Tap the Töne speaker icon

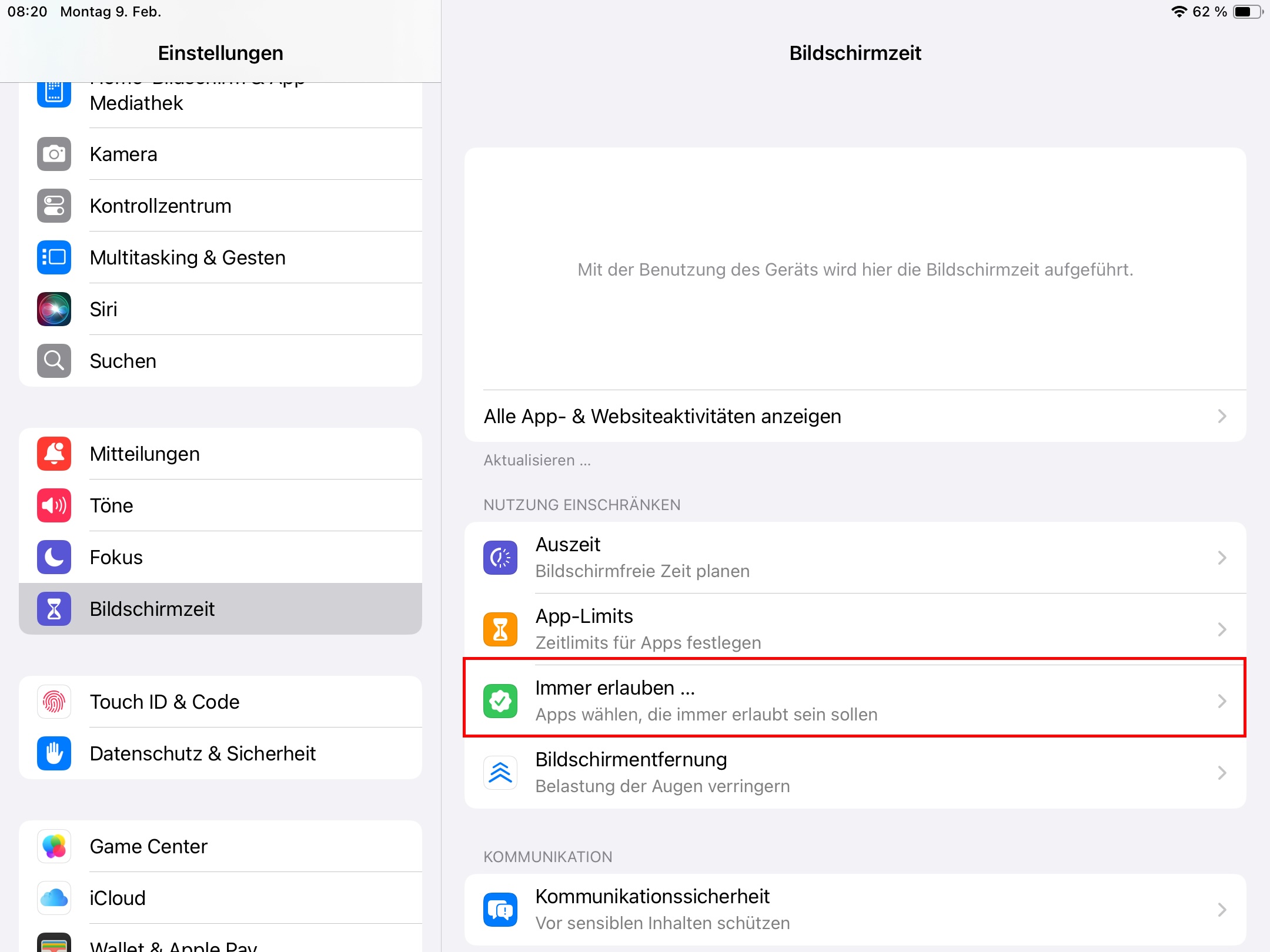pyautogui.click(x=54, y=505)
